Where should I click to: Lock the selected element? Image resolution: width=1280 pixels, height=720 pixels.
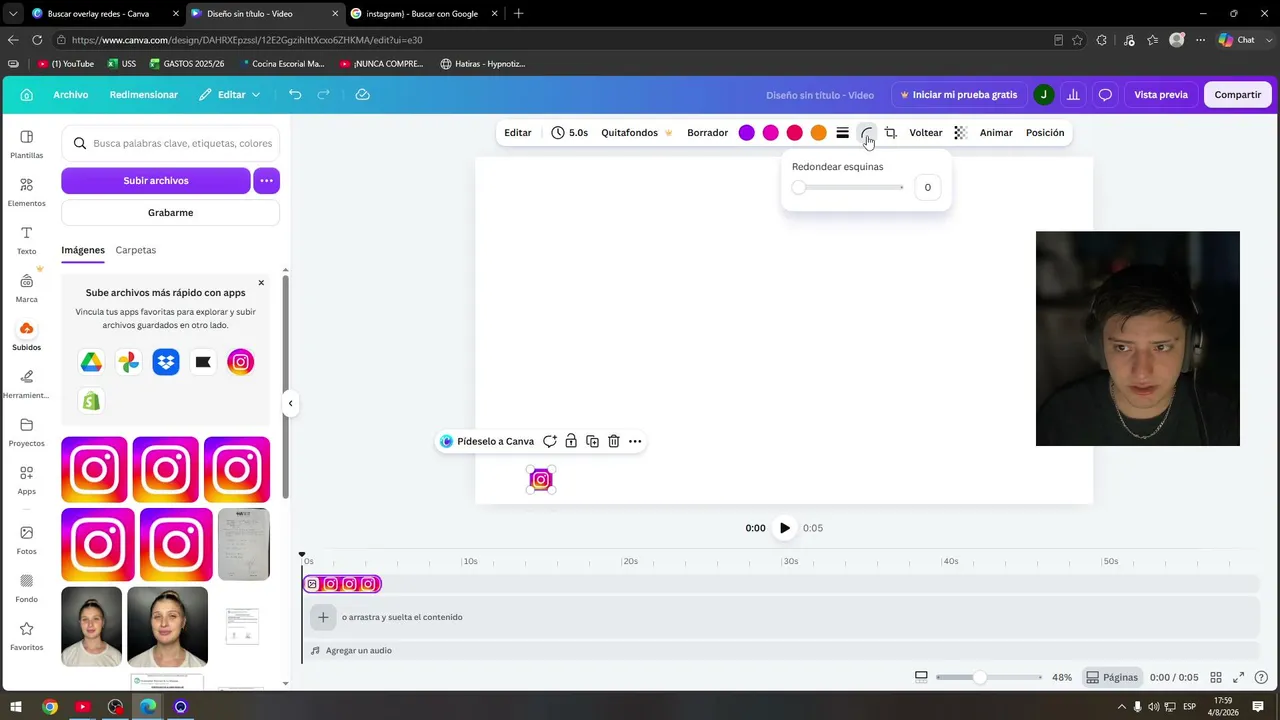(571, 441)
